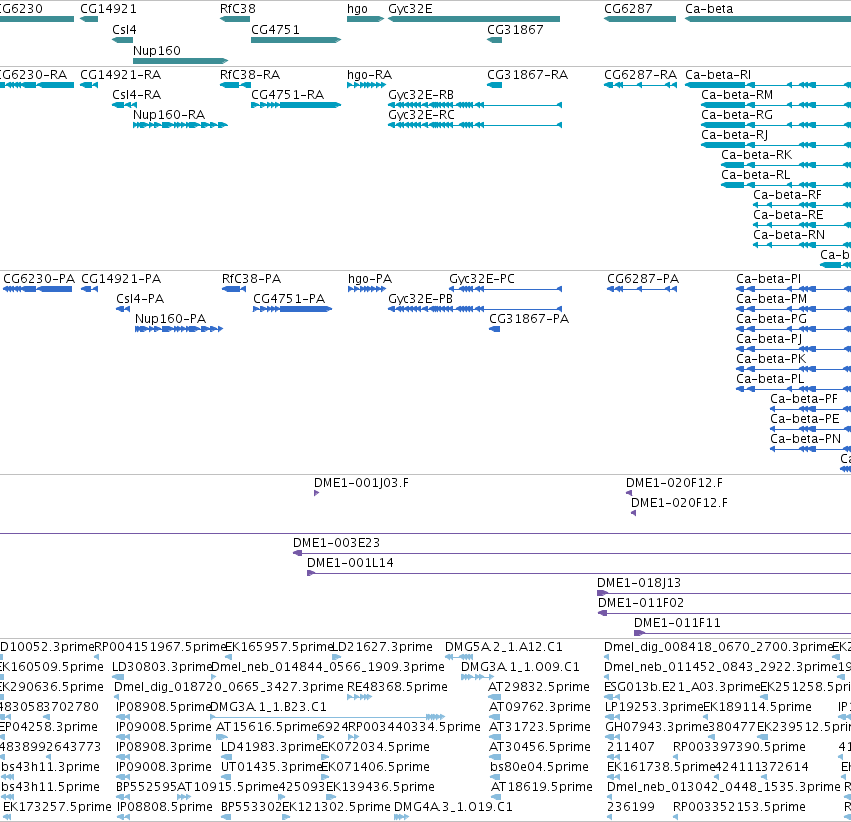Click transcript CG14921-RA

coord(89,85)
